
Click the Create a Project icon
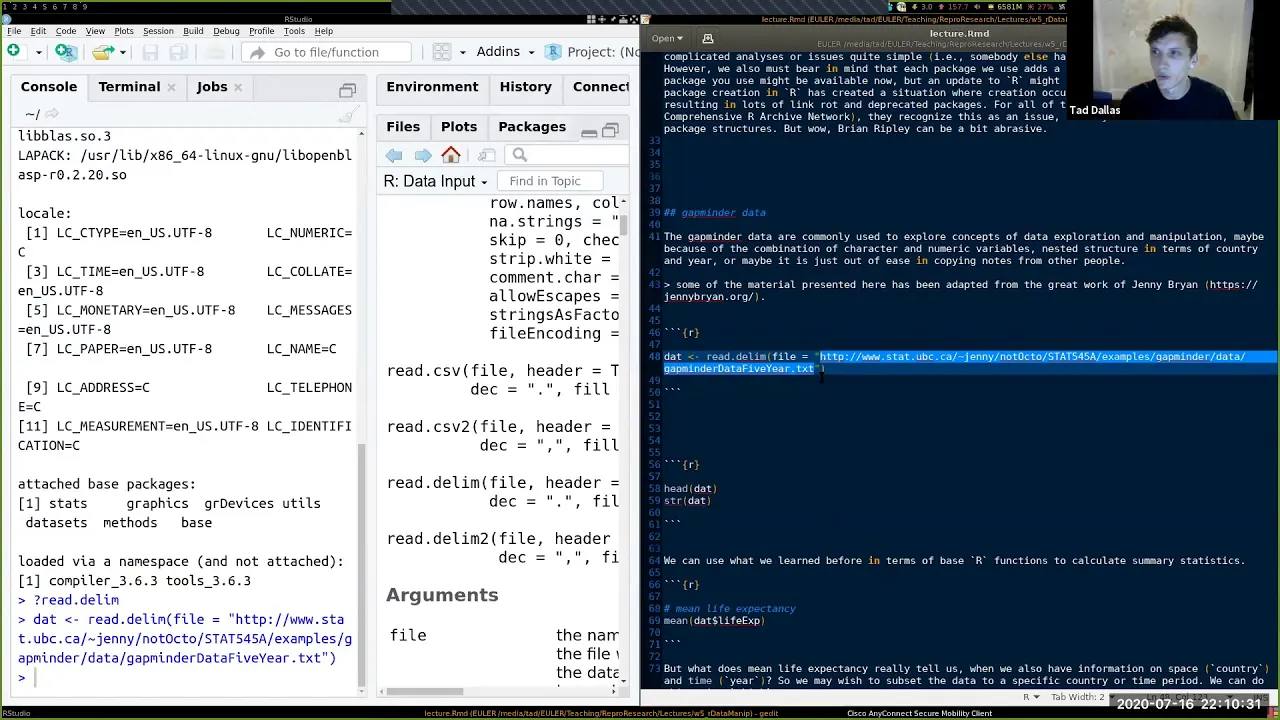click(x=65, y=52)
